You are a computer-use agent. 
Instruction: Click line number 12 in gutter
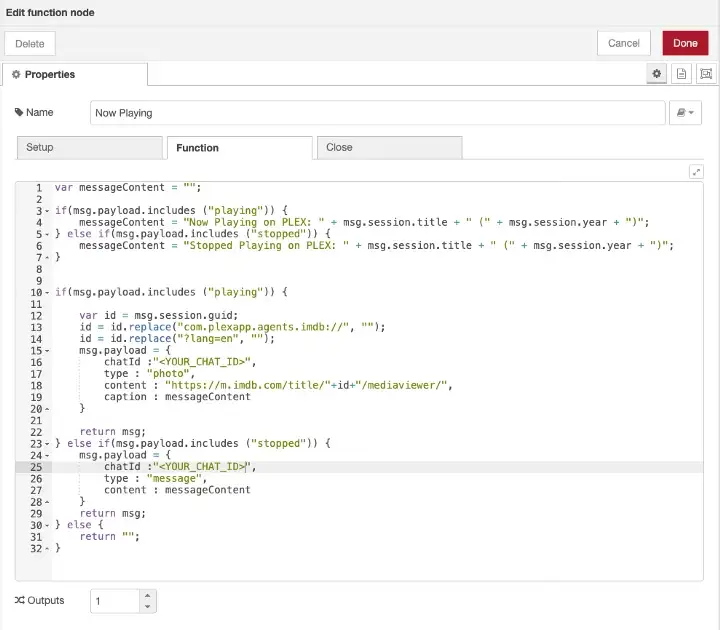[36, 316]
